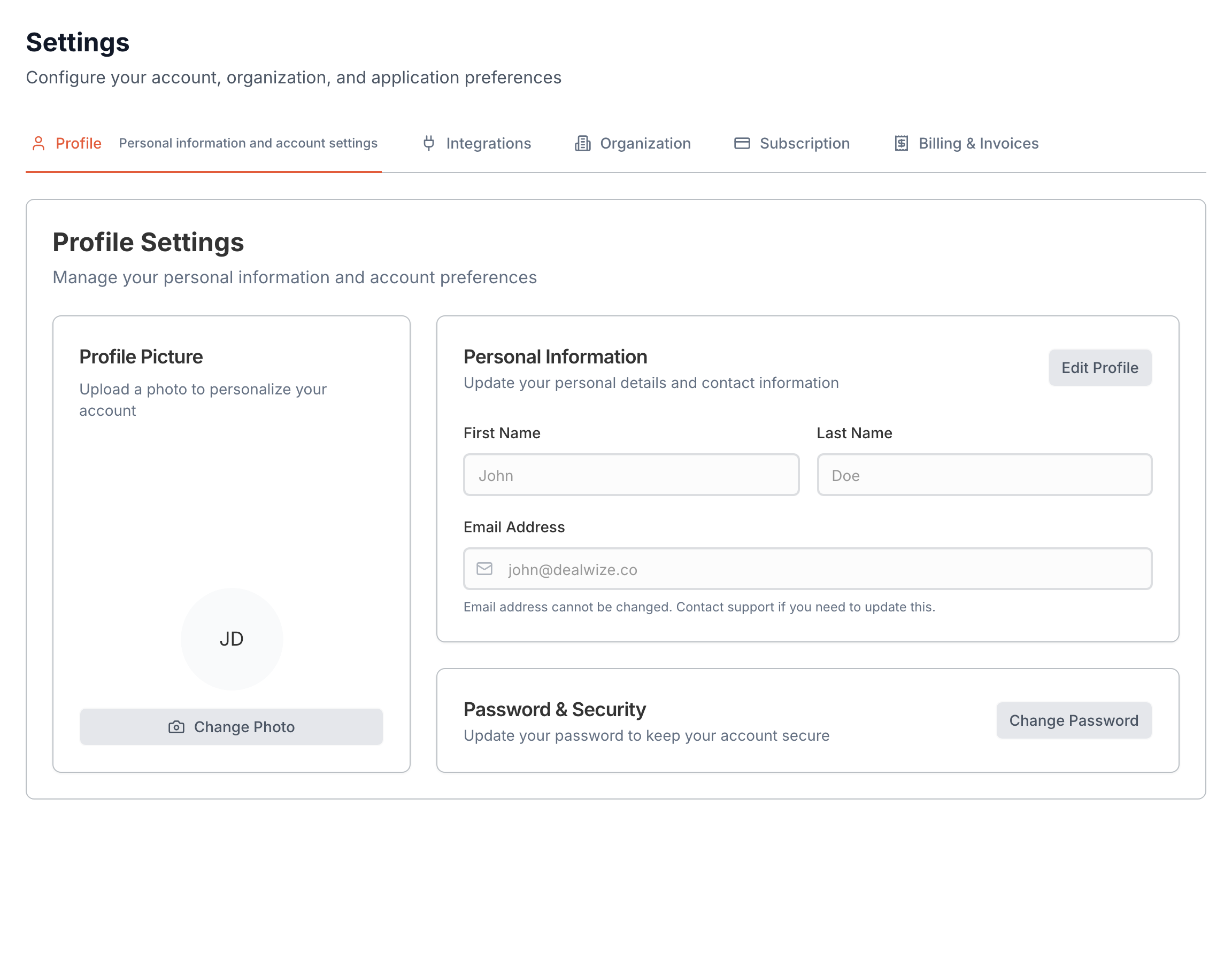Switch to the Integrations tab
This screenshot has width=1232, height=962.
coord(476,143)
